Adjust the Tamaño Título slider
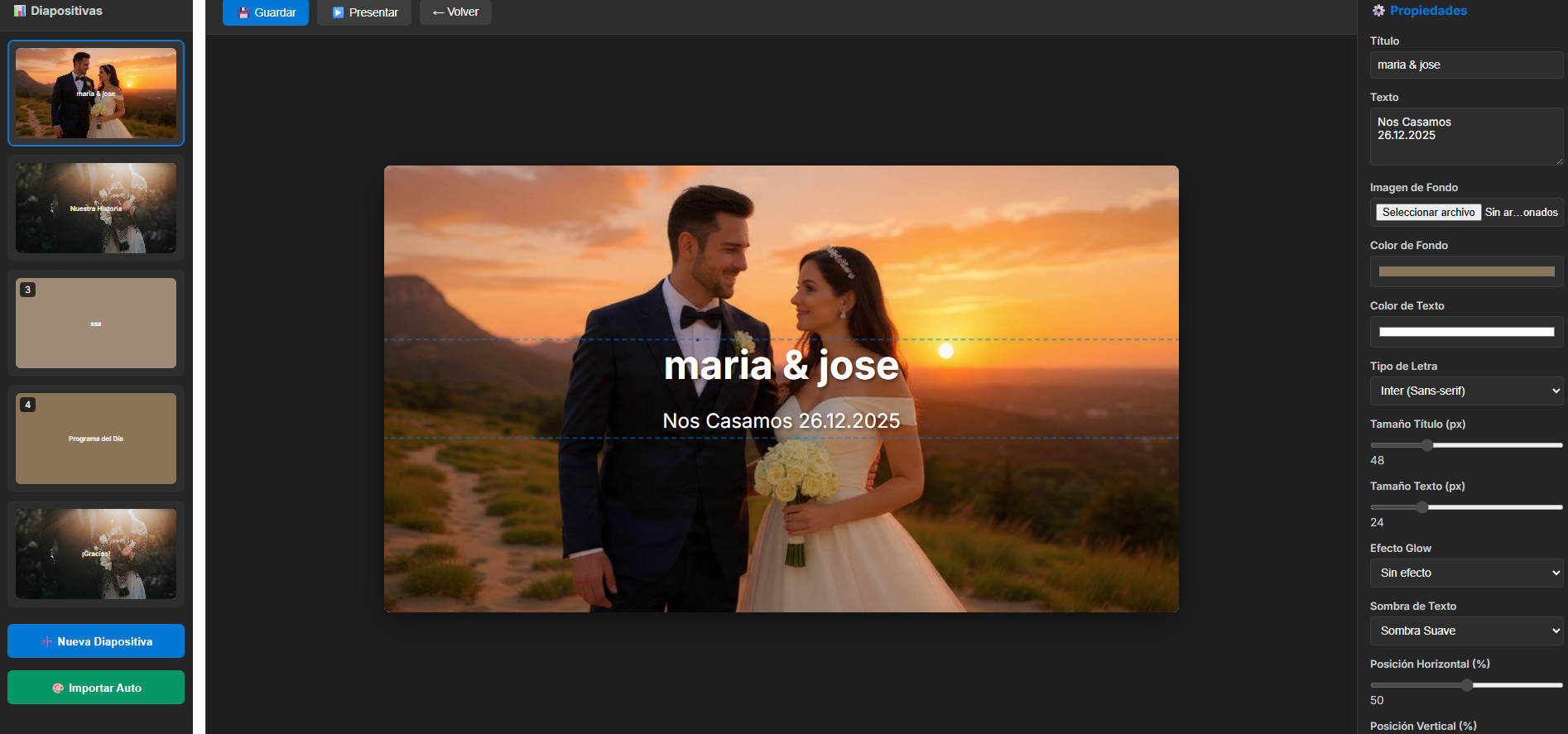Screen dimensions: 1568x734 coord(1466,445)
